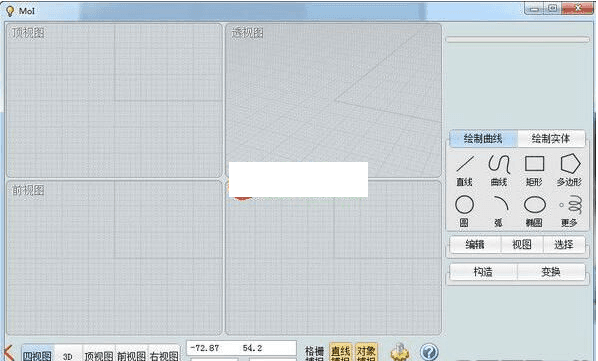Click the orange back arrow at bottom left
Viewport: 598px width, 361px height.
point(8,353)
